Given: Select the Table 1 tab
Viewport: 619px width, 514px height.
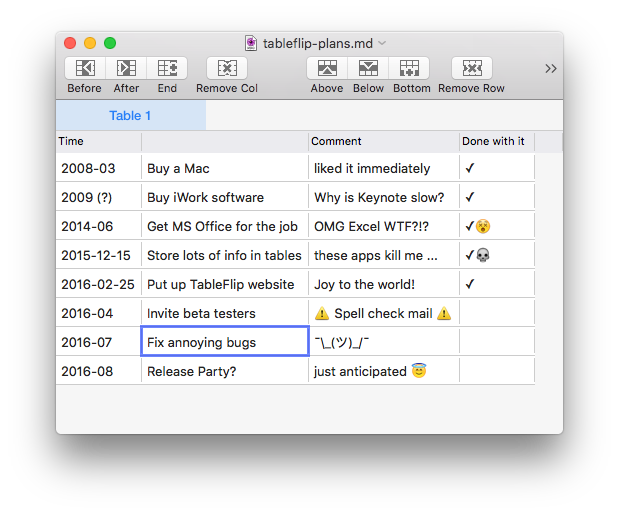Looking at the screenshot, I should [x=131, y=116].
